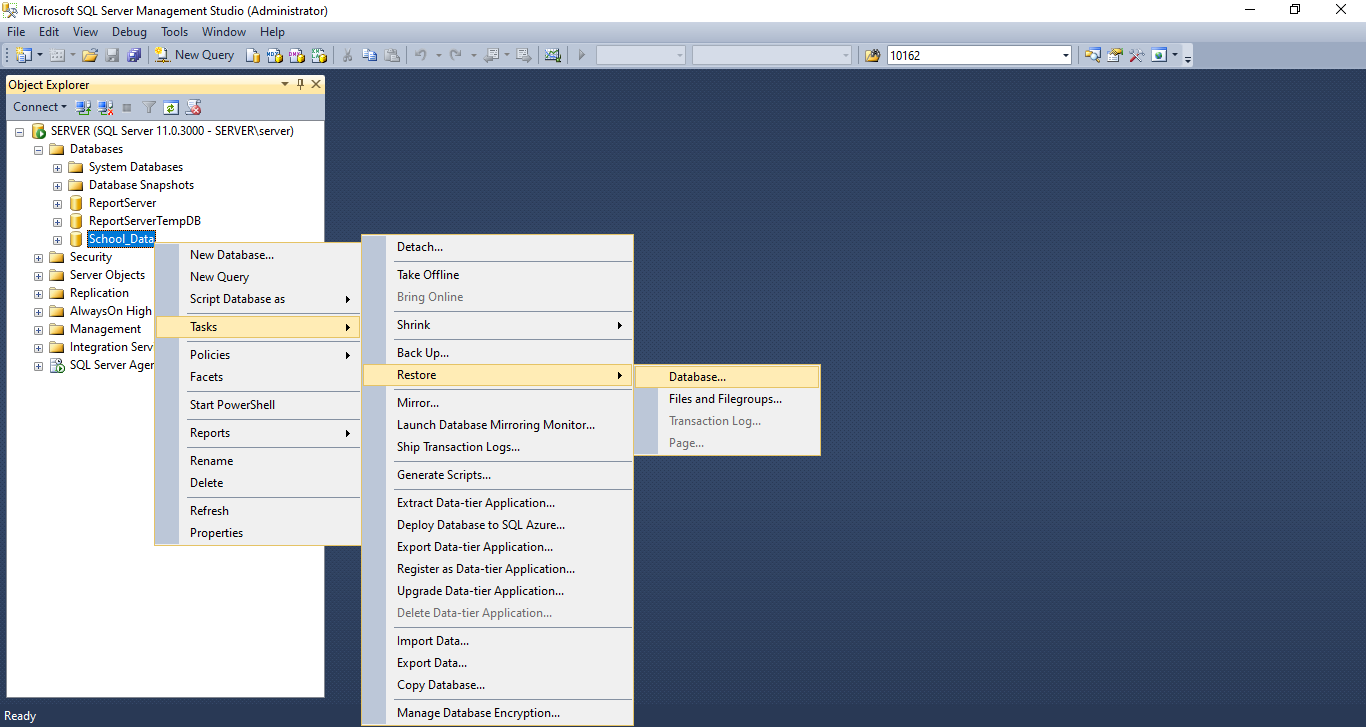This screenshot has height=727, width=1366.
Task: Choose Restore Database... from the submenu
Action: point(727,377)
